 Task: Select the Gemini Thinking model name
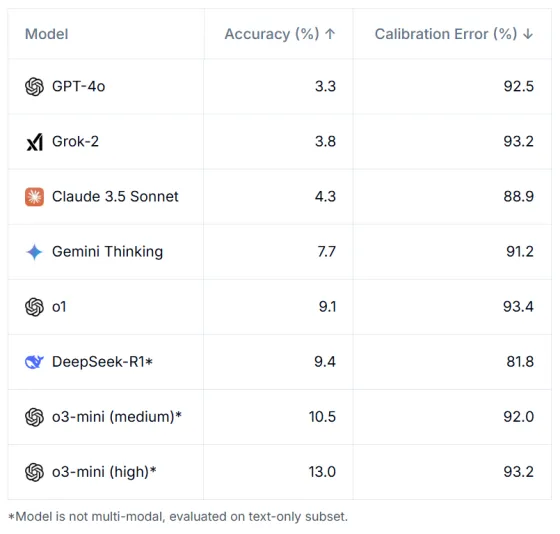tap(108, 252)
